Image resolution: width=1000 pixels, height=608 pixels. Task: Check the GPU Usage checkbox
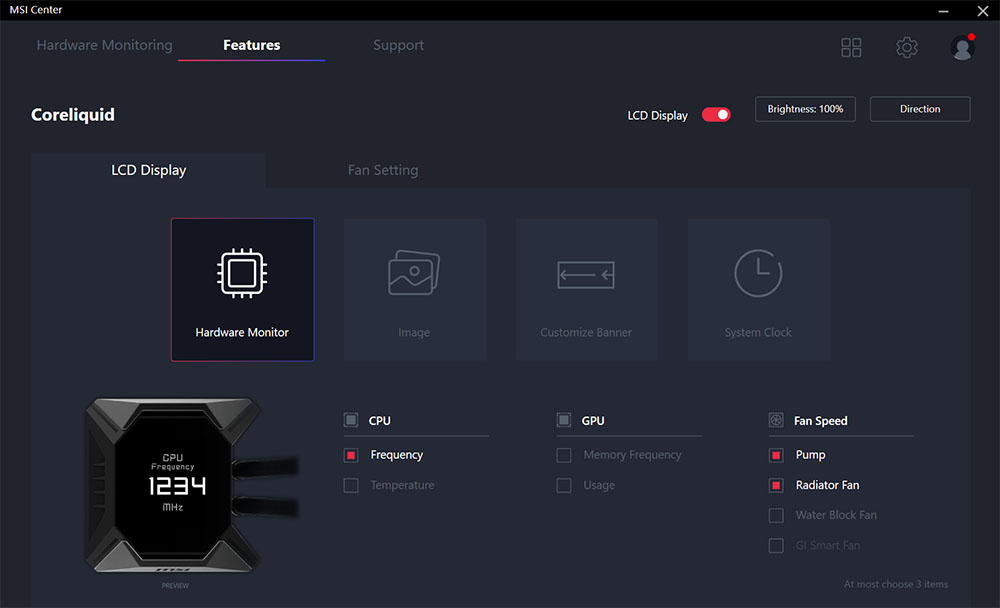563,486
